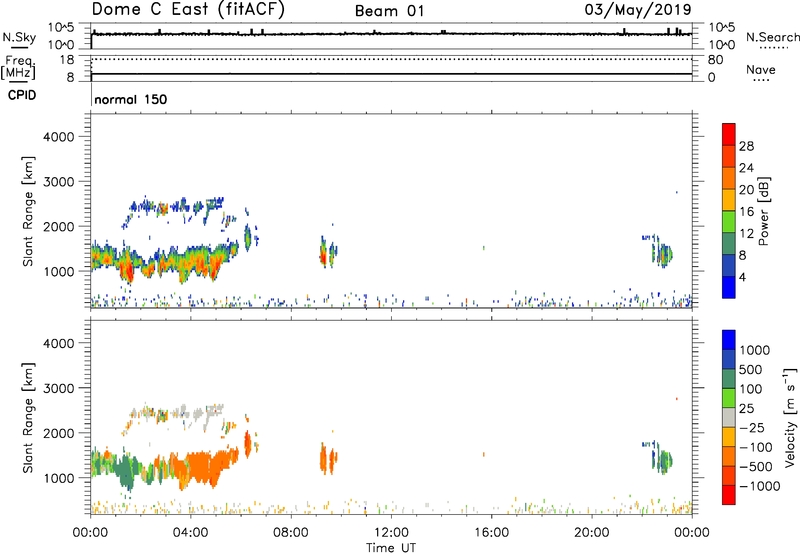Pick the orange −500 to −100 Velocity segment
The height and width of the screenshot is (554, 800).
[729, 456]
